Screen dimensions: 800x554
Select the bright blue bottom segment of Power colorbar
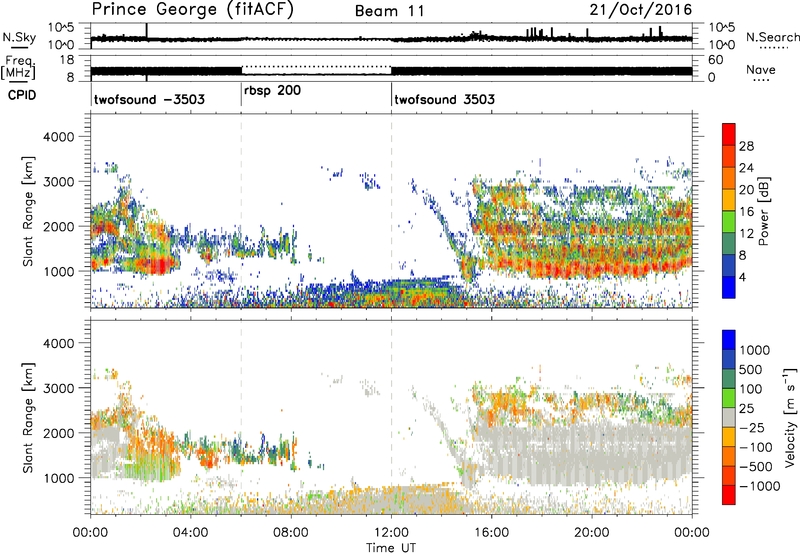click(729, 287)
